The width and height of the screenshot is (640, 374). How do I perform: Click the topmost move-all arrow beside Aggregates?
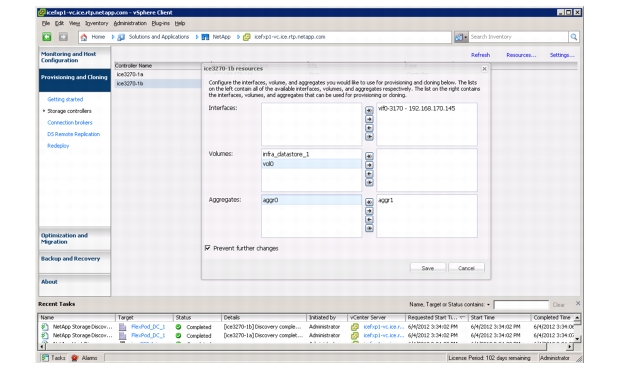[x=369, y=202]
